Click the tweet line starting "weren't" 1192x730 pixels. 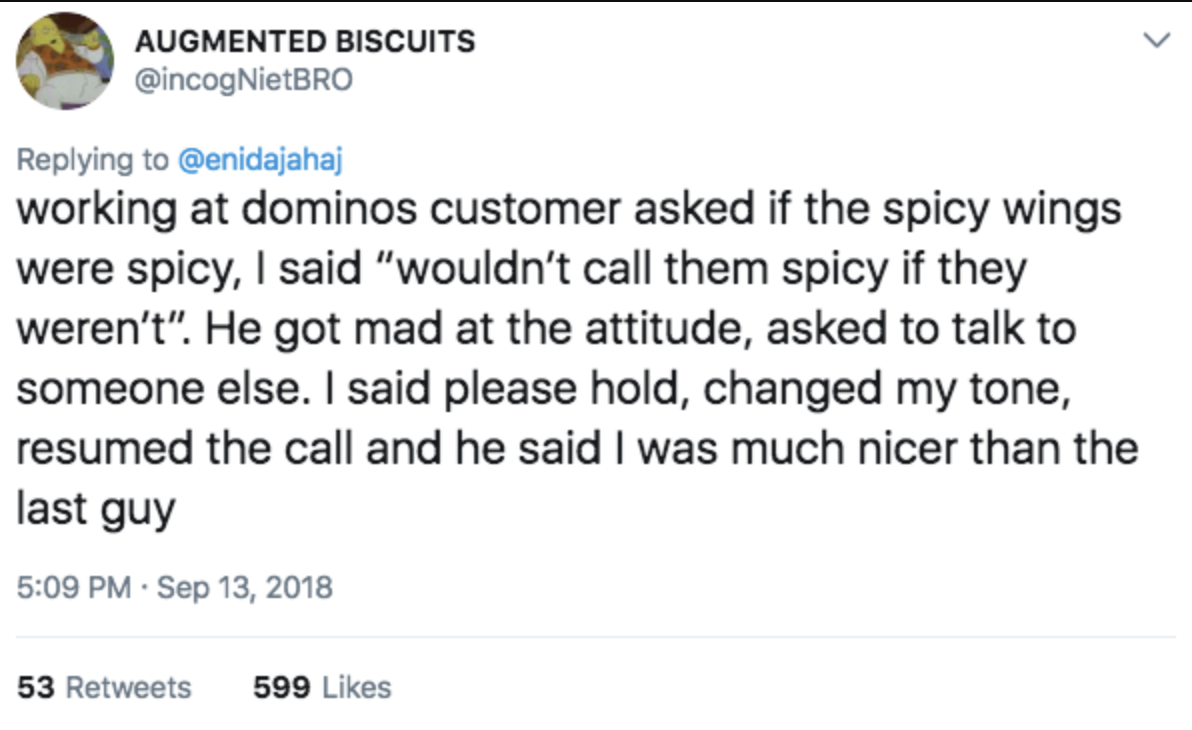tap(546, 329)
